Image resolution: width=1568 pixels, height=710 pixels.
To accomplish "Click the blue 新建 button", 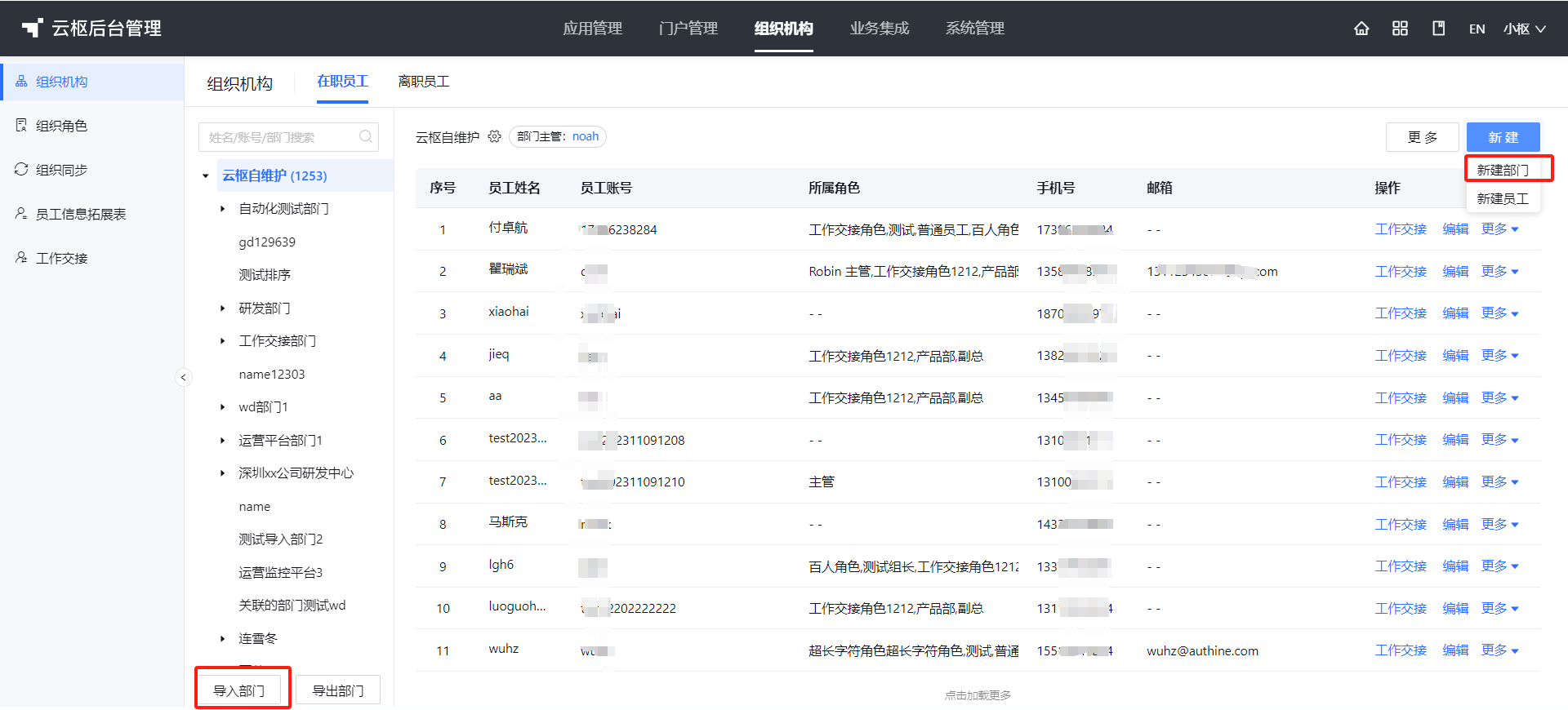I will coord(1503,137).
